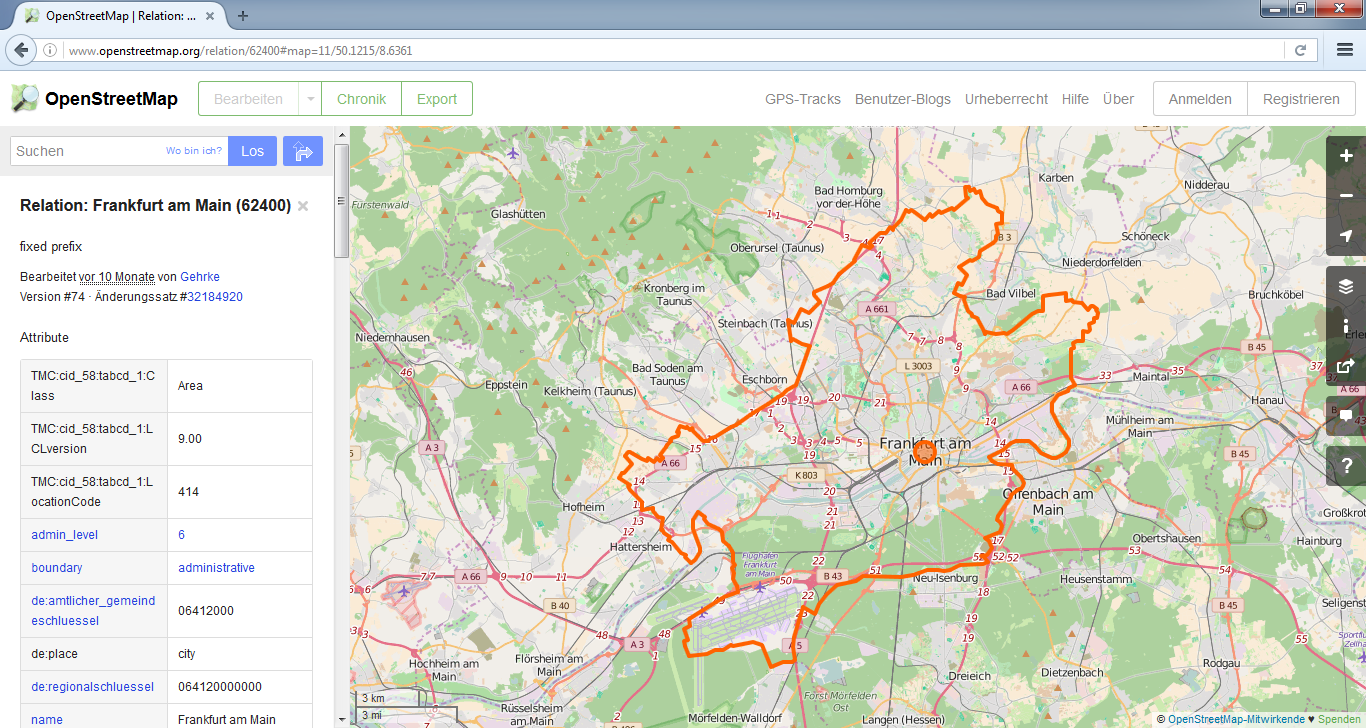Open the Urheberrecht page

pyautogui.click(x=1006, y=99)
